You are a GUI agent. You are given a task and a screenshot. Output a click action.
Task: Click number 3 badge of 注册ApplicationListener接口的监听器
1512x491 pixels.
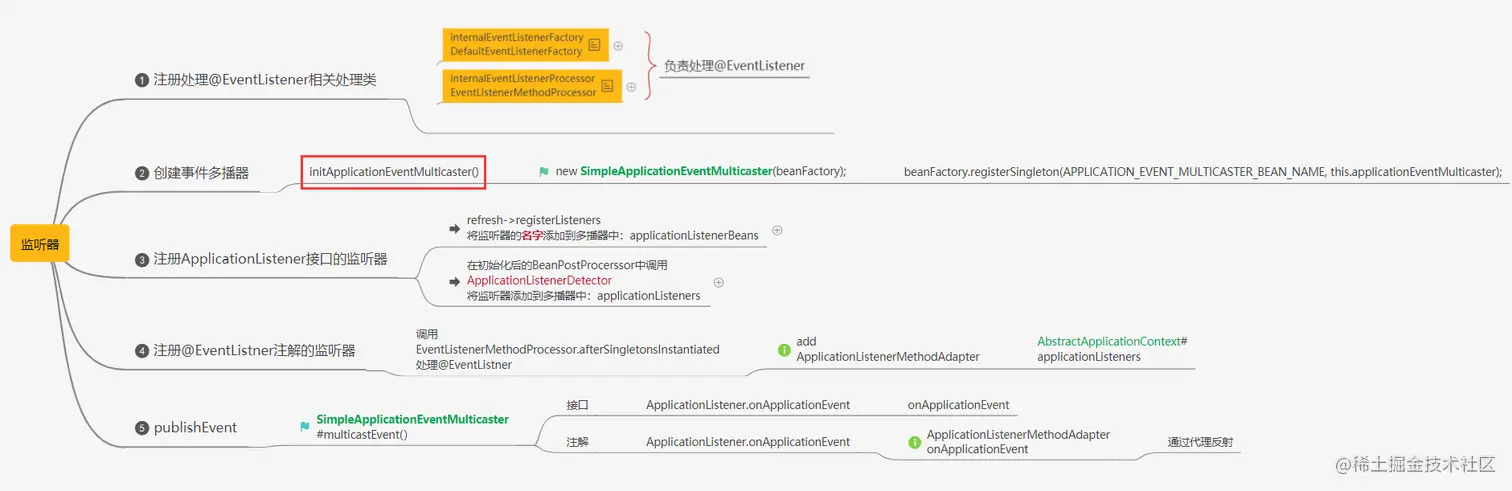point(142,260)
